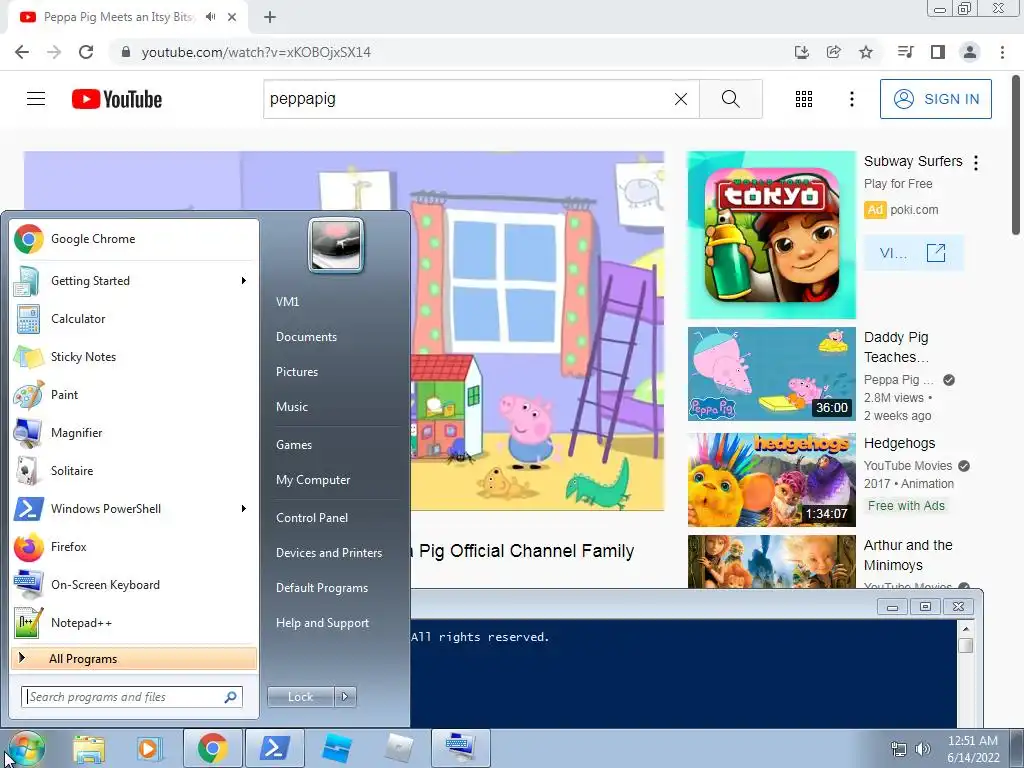Launch Paint from the Start menu

(134, 394)
